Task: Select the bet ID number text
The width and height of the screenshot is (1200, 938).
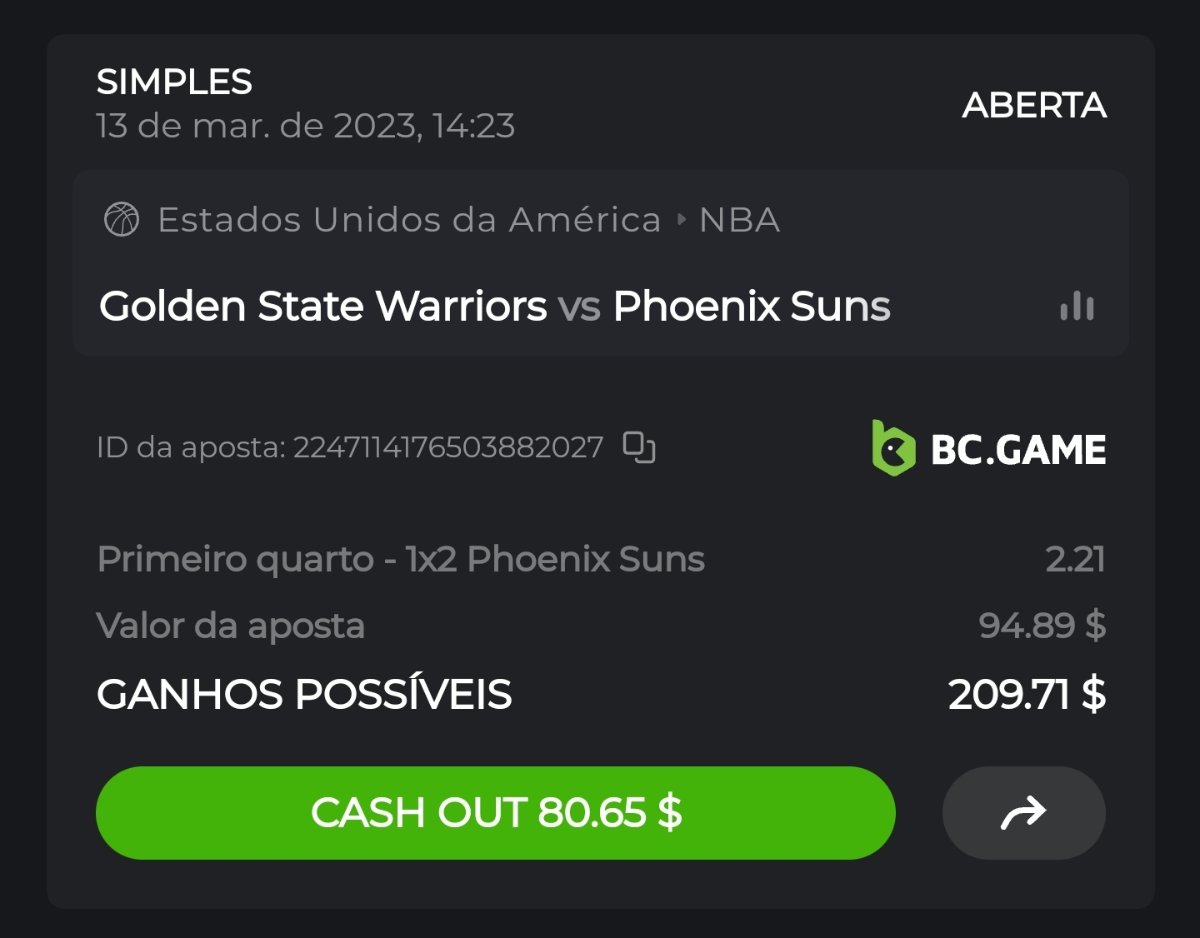Action: (448, 447)
